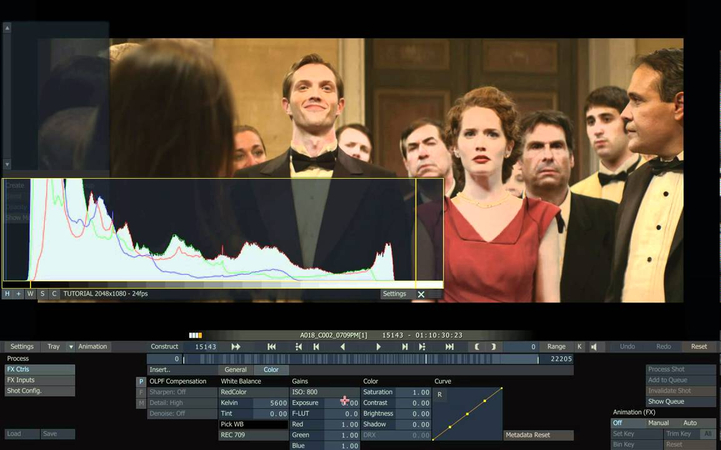Image resolution: width=721 pixels, height=450 pixels.
Task: Close the histogram scope panel
Action: pyautogui.click(x=421, y=294)
